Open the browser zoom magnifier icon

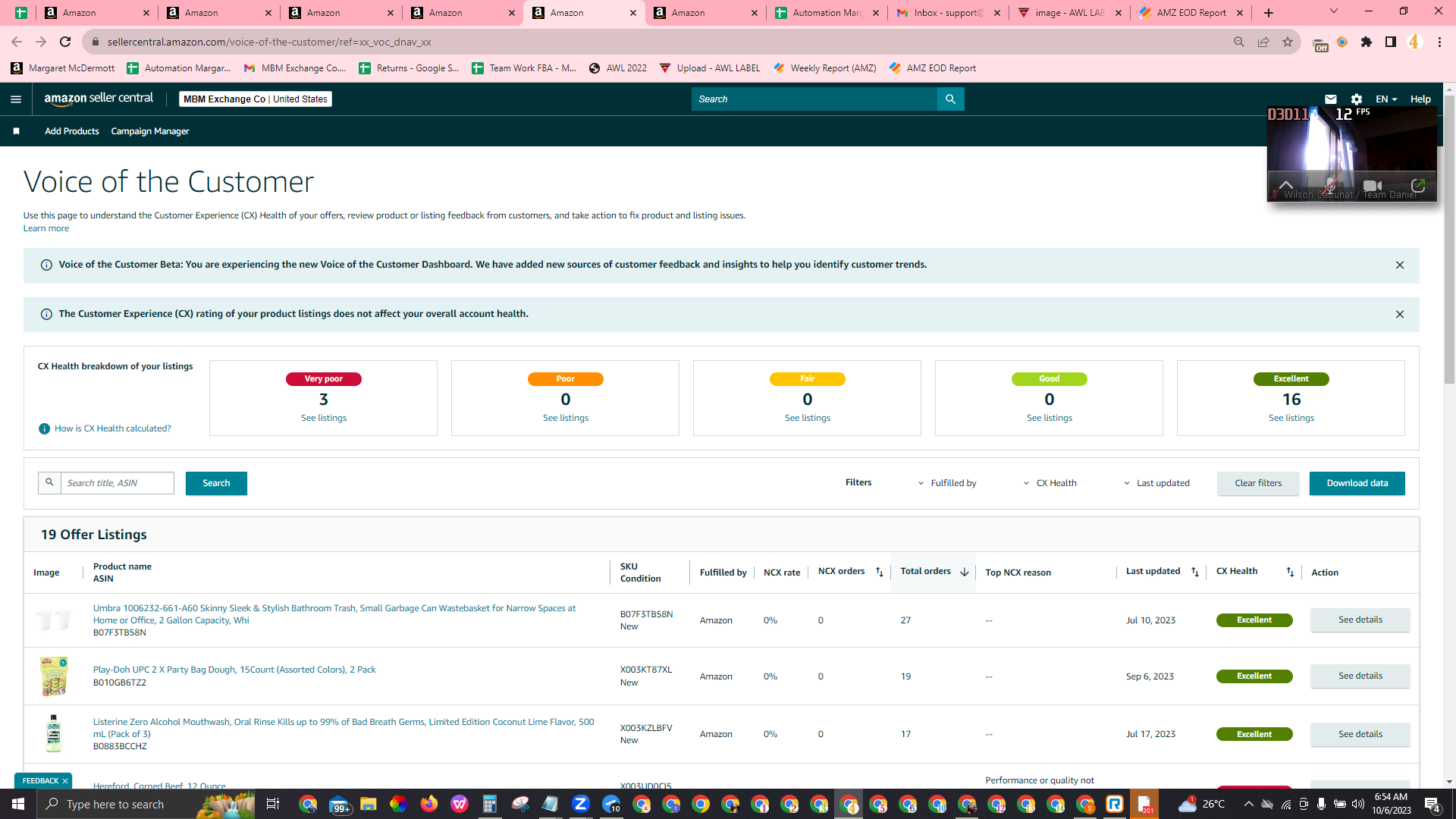(1239, 42)
